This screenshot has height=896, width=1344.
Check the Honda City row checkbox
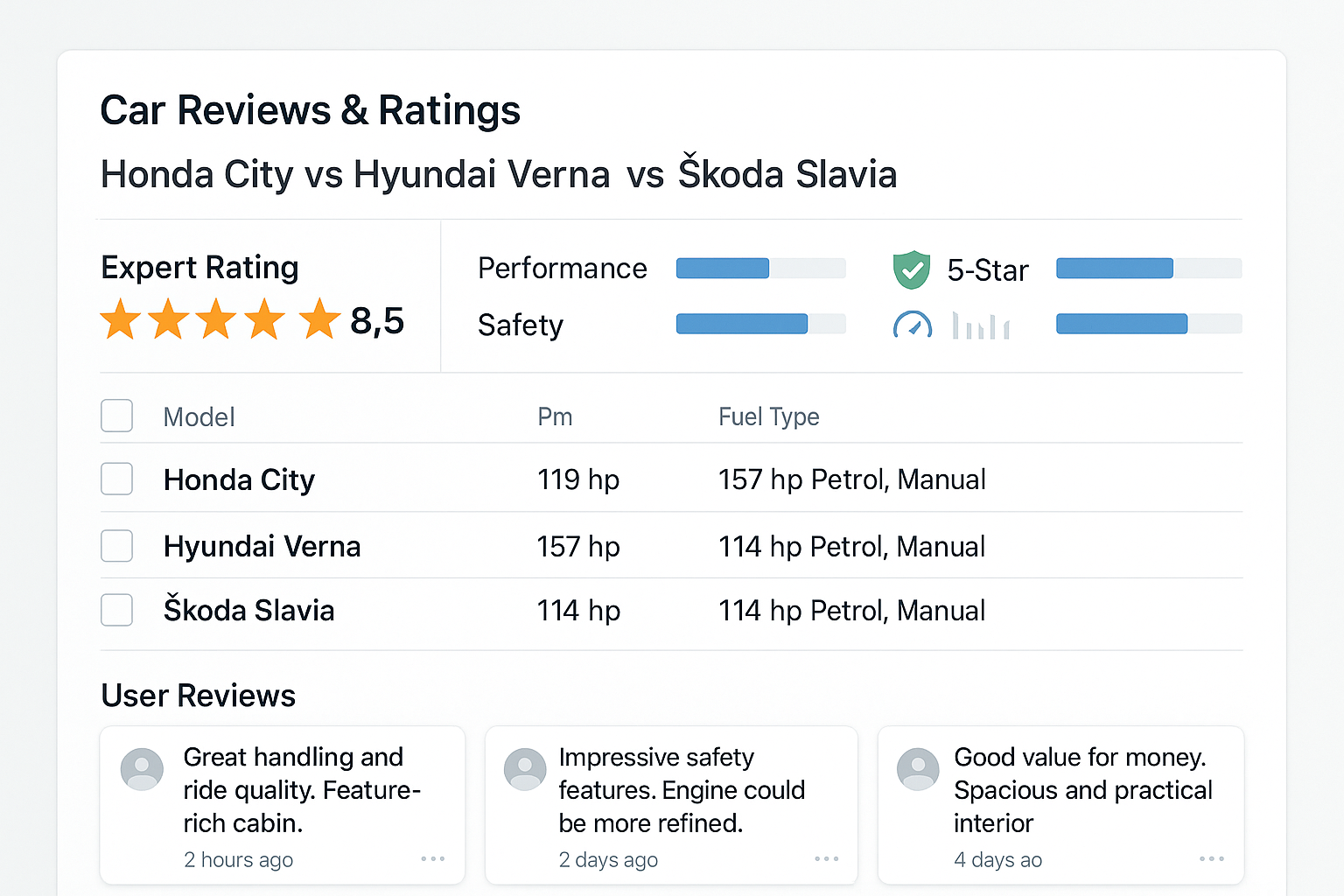(x=116, y=479)
